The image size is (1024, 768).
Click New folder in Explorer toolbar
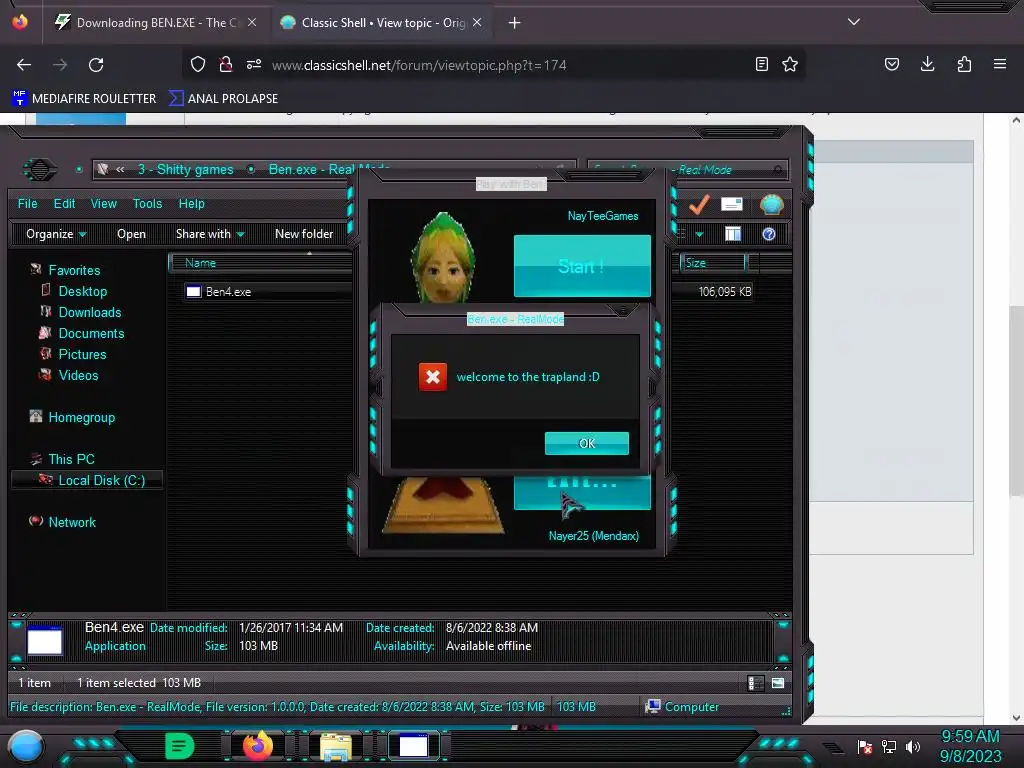[304, 234]
